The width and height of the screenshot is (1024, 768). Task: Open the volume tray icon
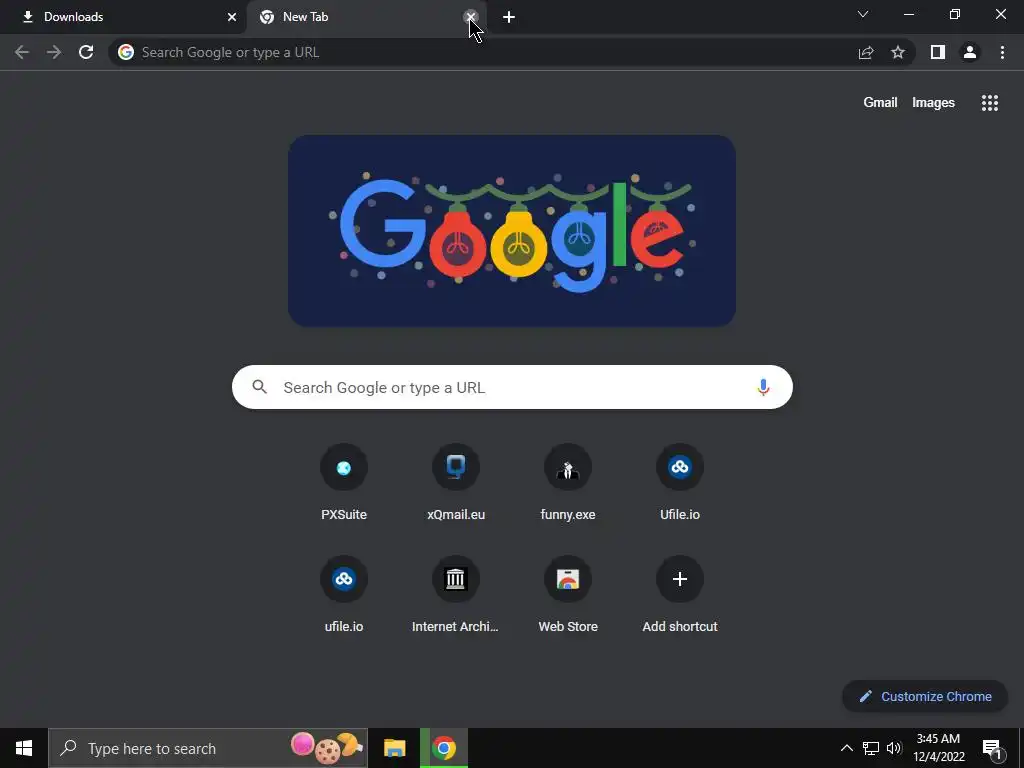pyautogui.click(x=894, y=748)
